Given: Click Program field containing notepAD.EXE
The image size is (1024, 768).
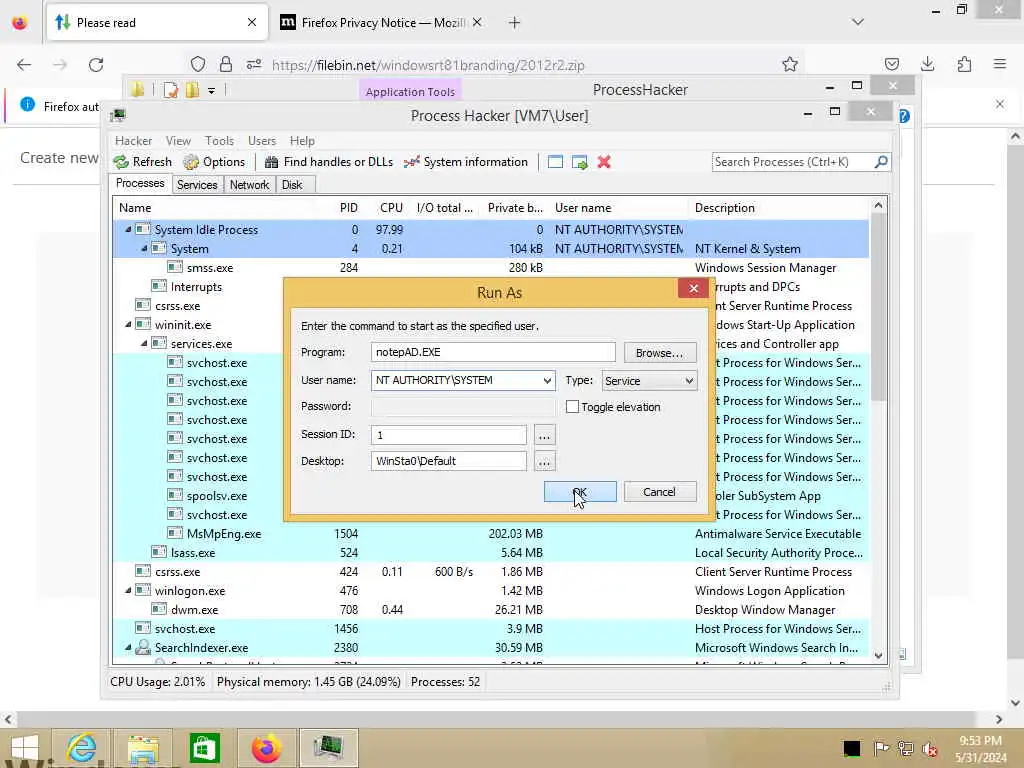Looking at the screenshot, I should tap(493, 352).
